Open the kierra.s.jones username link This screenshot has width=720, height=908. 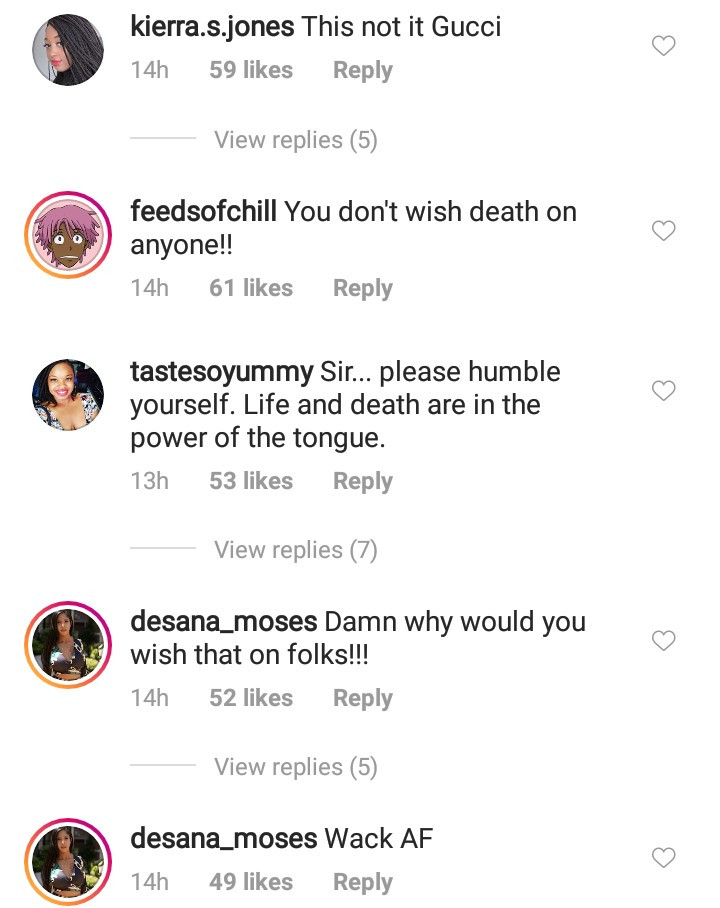[212, 27]
